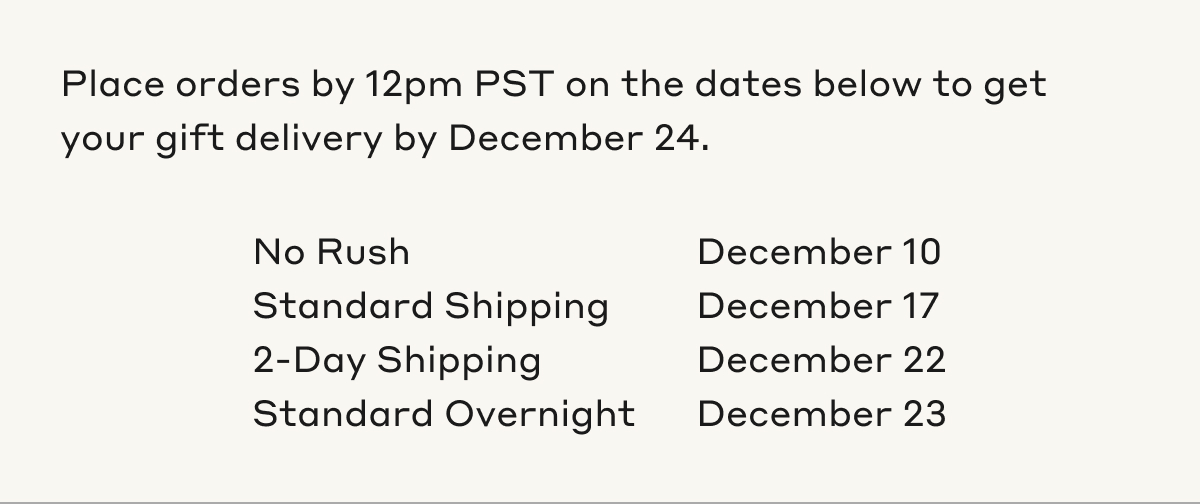Click the "2-Day Shipping" label
Viewport: 1200px width, 504px height.
tap(396, 360)
